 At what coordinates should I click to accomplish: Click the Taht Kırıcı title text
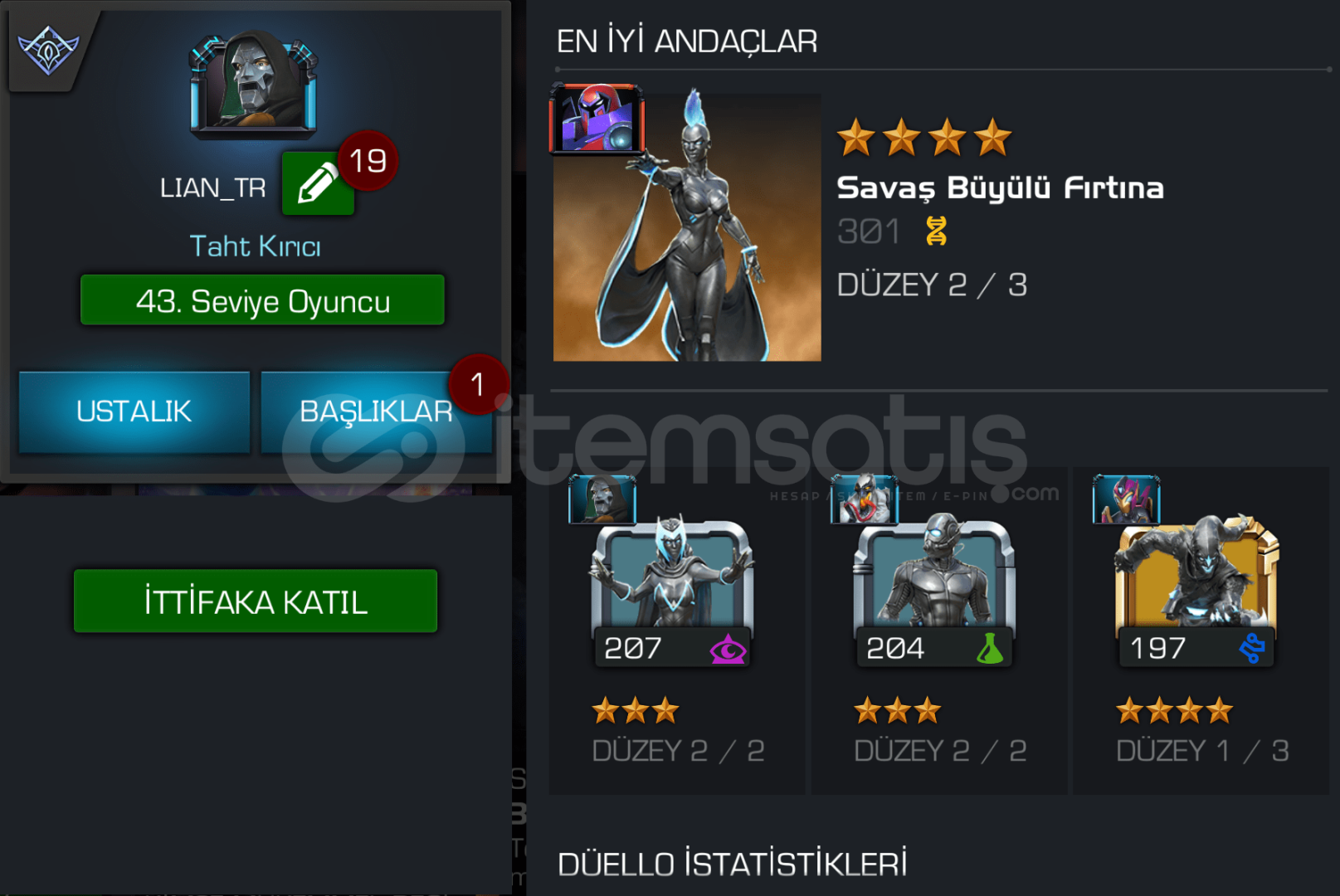coord(256,246)
